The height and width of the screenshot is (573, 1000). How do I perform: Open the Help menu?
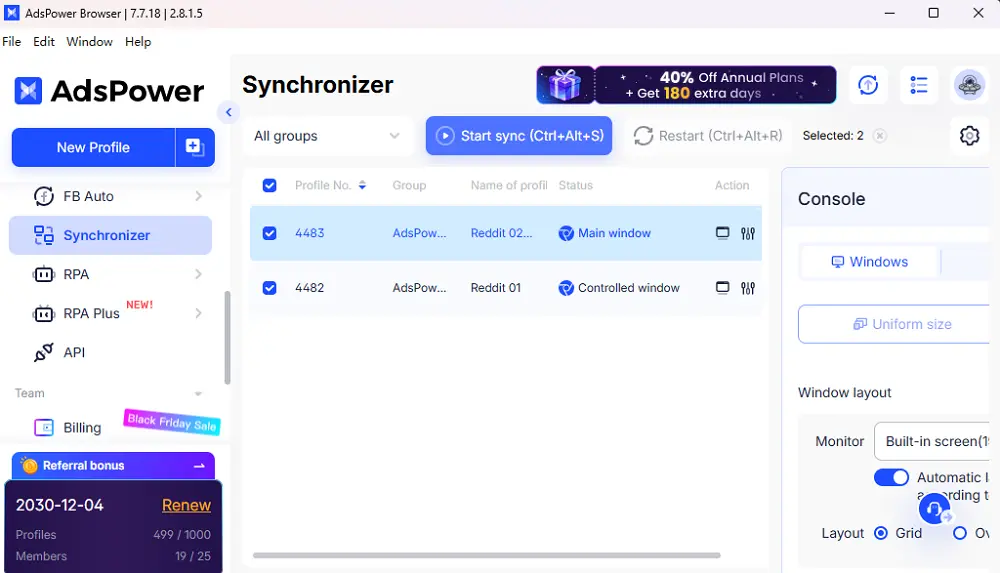click(138, 41)
